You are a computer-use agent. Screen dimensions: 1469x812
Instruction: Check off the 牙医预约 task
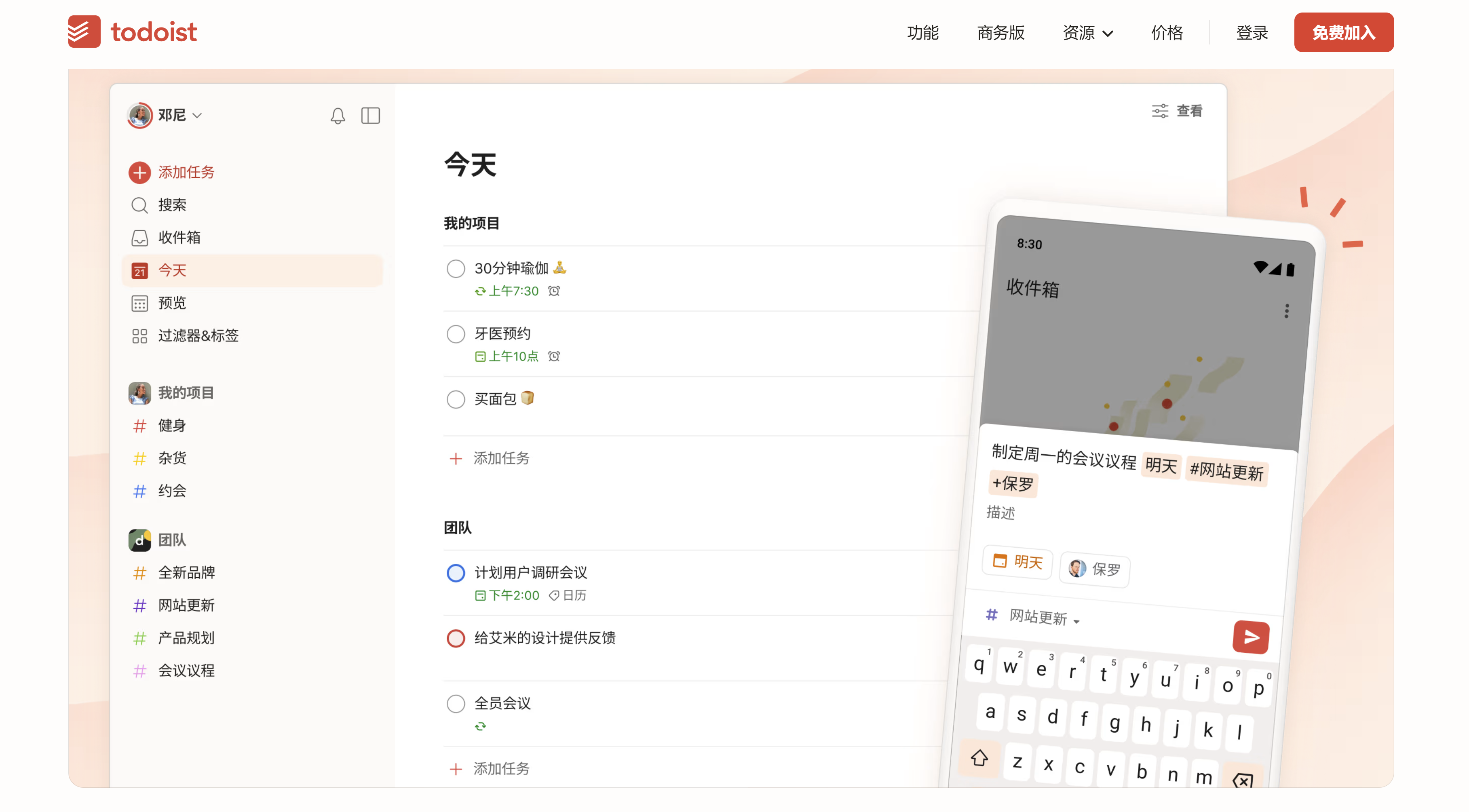[455, 333]
